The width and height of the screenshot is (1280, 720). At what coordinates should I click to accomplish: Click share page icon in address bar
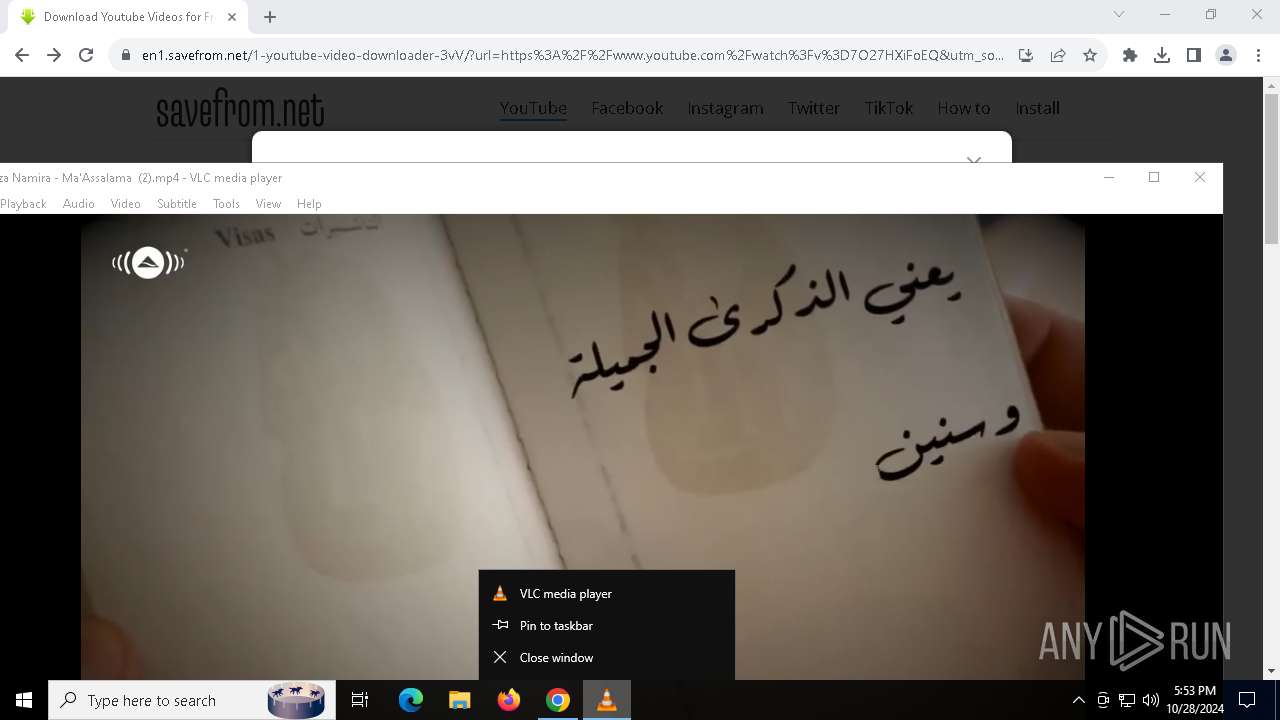(x=1058, y=56)
